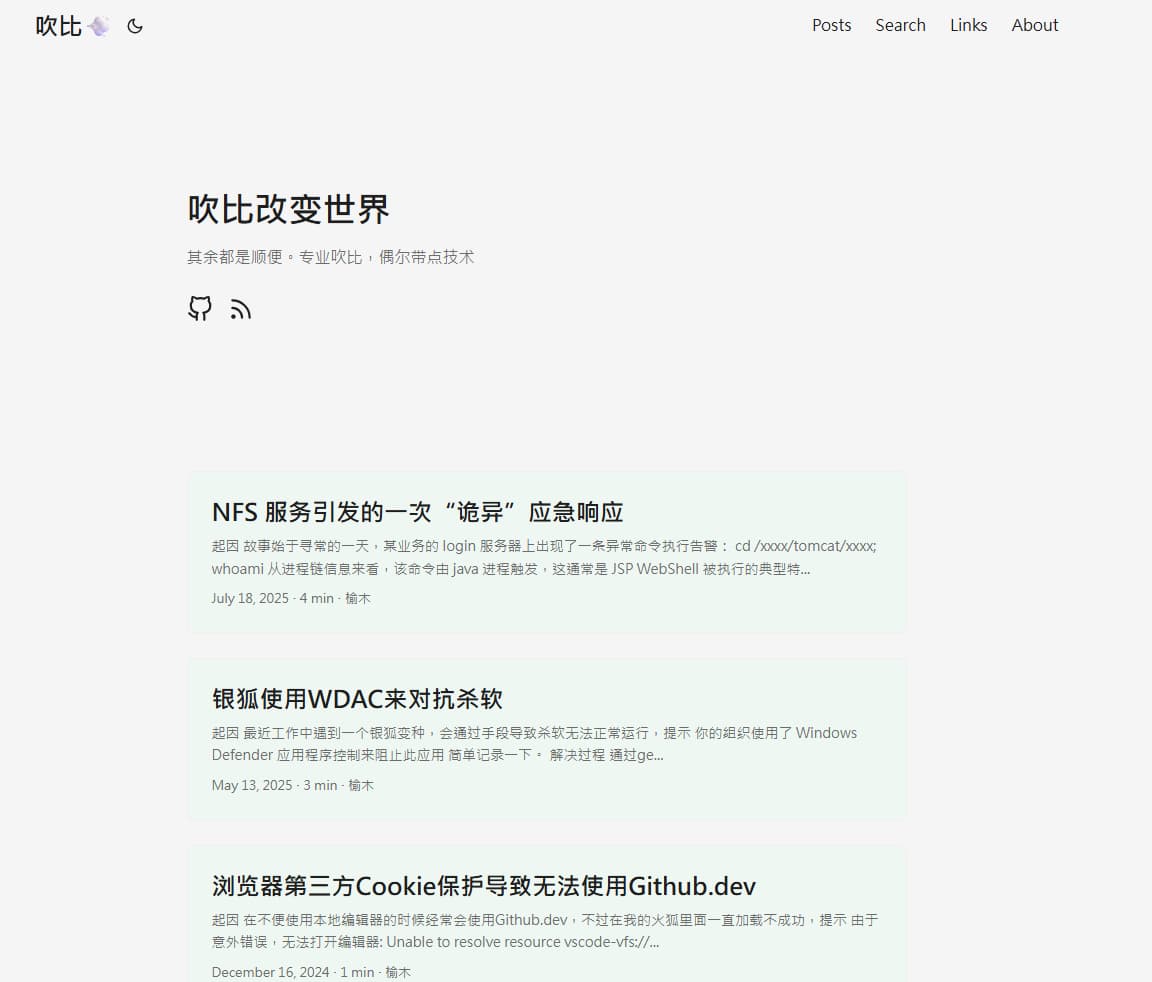1152x982 pixels.
Task: Open the Search page
Action: tap(899, 25)
